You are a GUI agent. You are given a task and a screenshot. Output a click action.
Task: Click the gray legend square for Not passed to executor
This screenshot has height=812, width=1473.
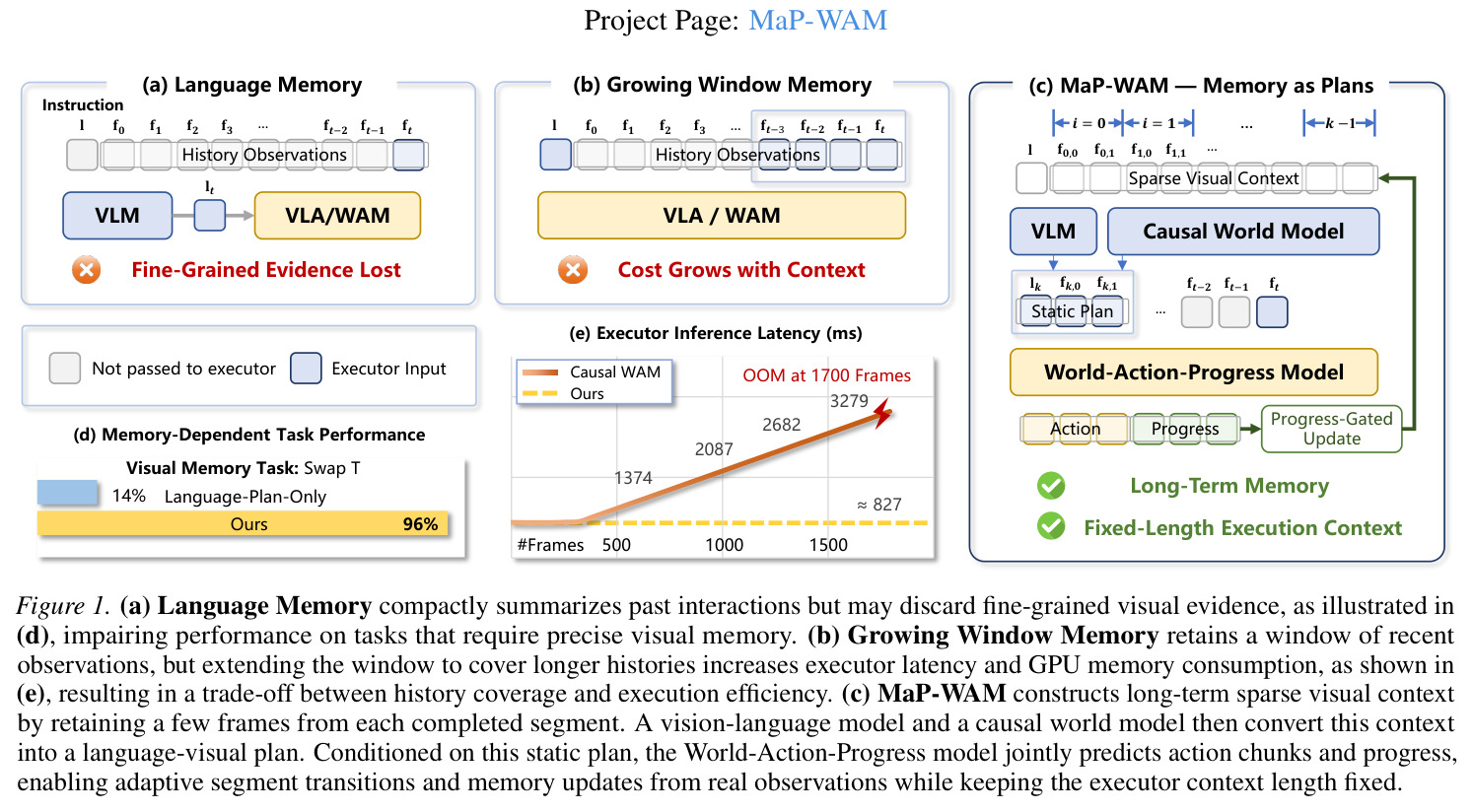(x=65, y=369)
